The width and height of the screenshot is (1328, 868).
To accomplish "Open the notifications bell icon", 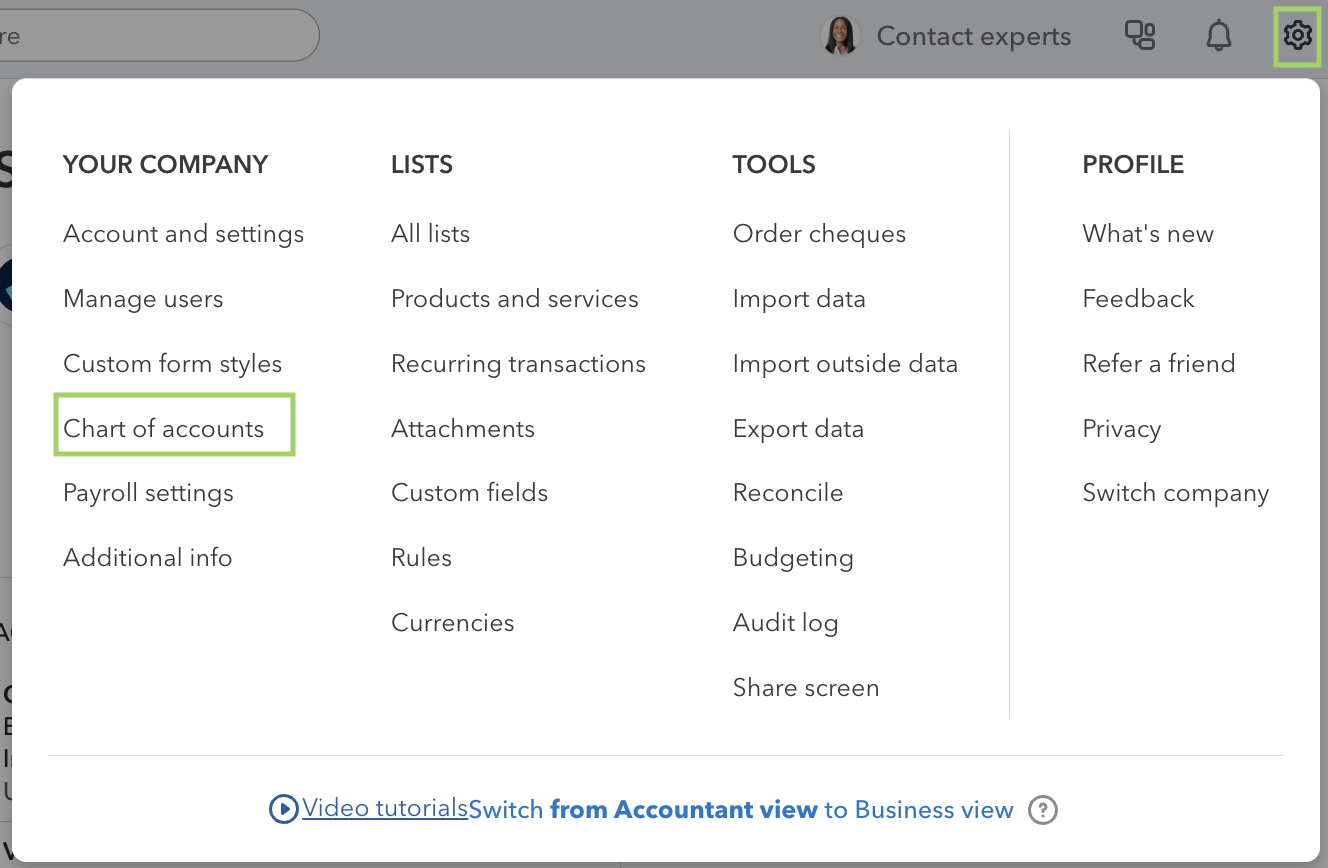I will point(1218,36).
